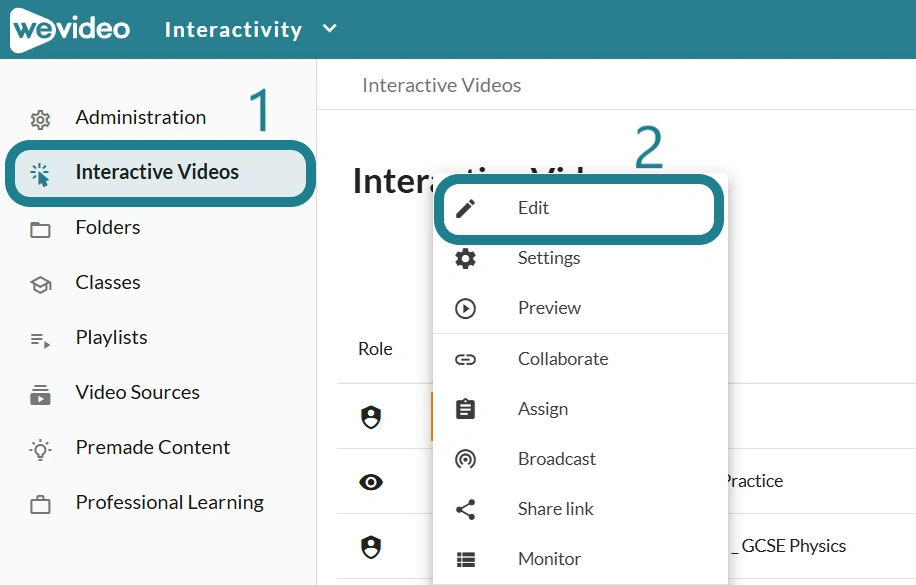Image resolution: width=916 pixels, height=585 pixels.
Task: Click the Role column header
Action: pyautogui.click(x=375, y=349)
